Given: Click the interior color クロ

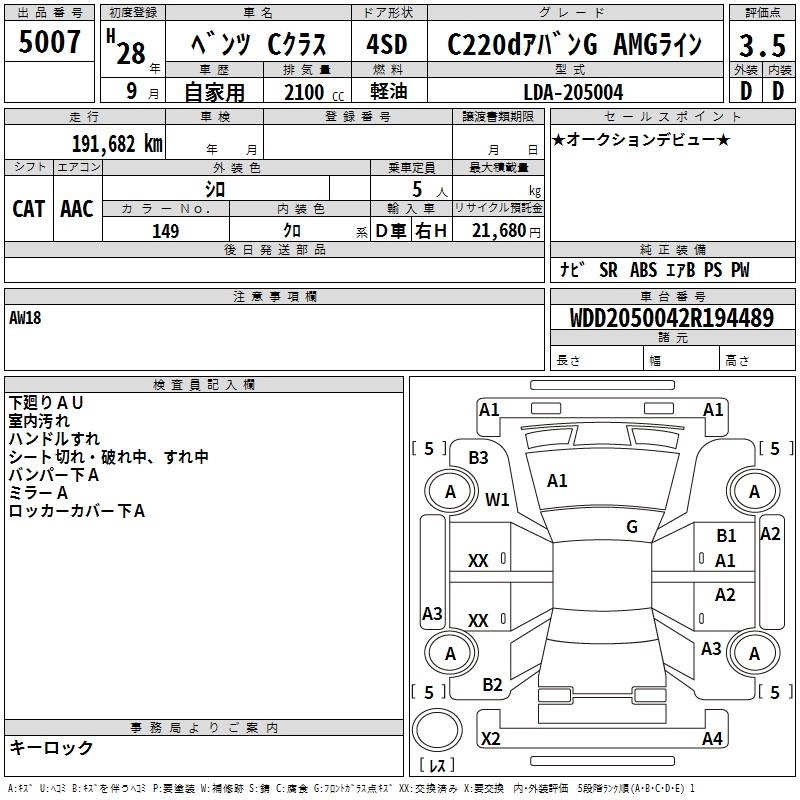Looking at the screenshot, I should pyautogui.click(x=292, y=230).
